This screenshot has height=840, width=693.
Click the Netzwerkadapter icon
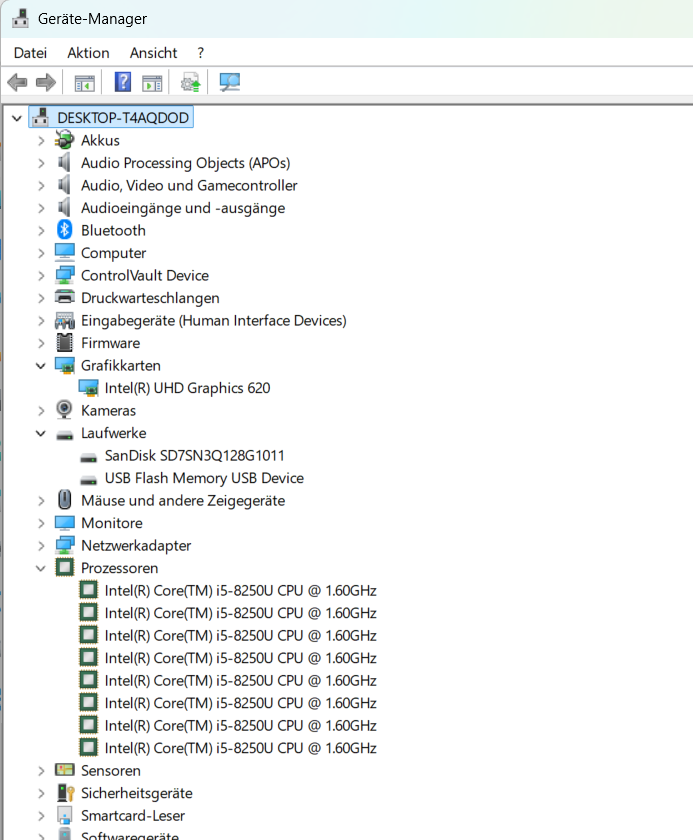(64, 545)
